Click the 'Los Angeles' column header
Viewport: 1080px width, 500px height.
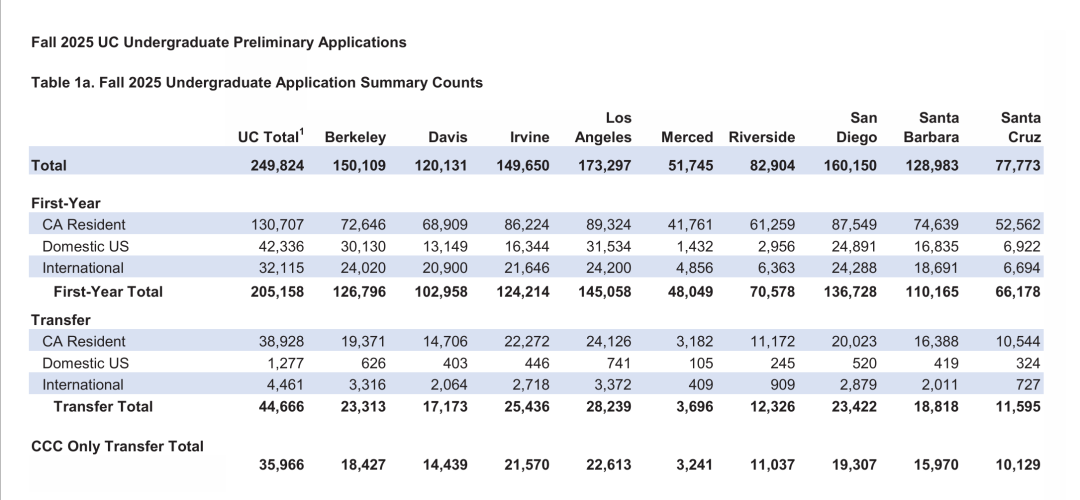pyautogui.click(x=603, y=127)
